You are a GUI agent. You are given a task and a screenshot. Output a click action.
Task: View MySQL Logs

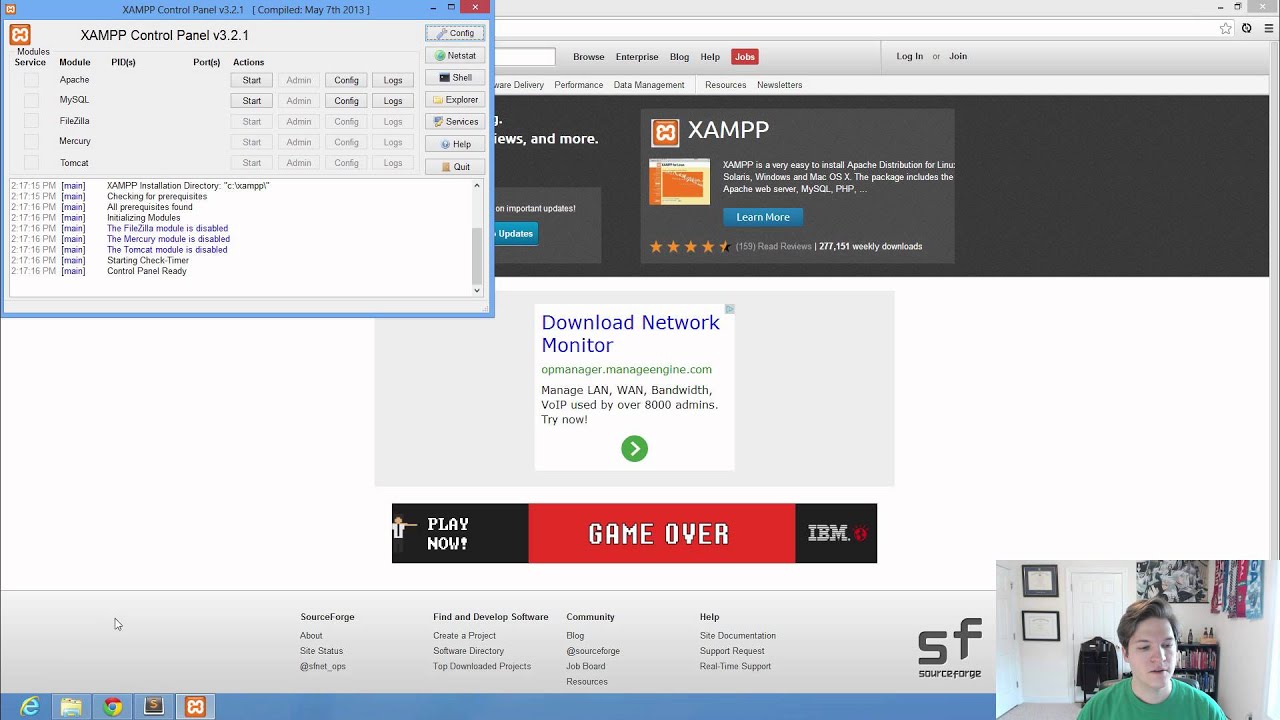(393, 100)
